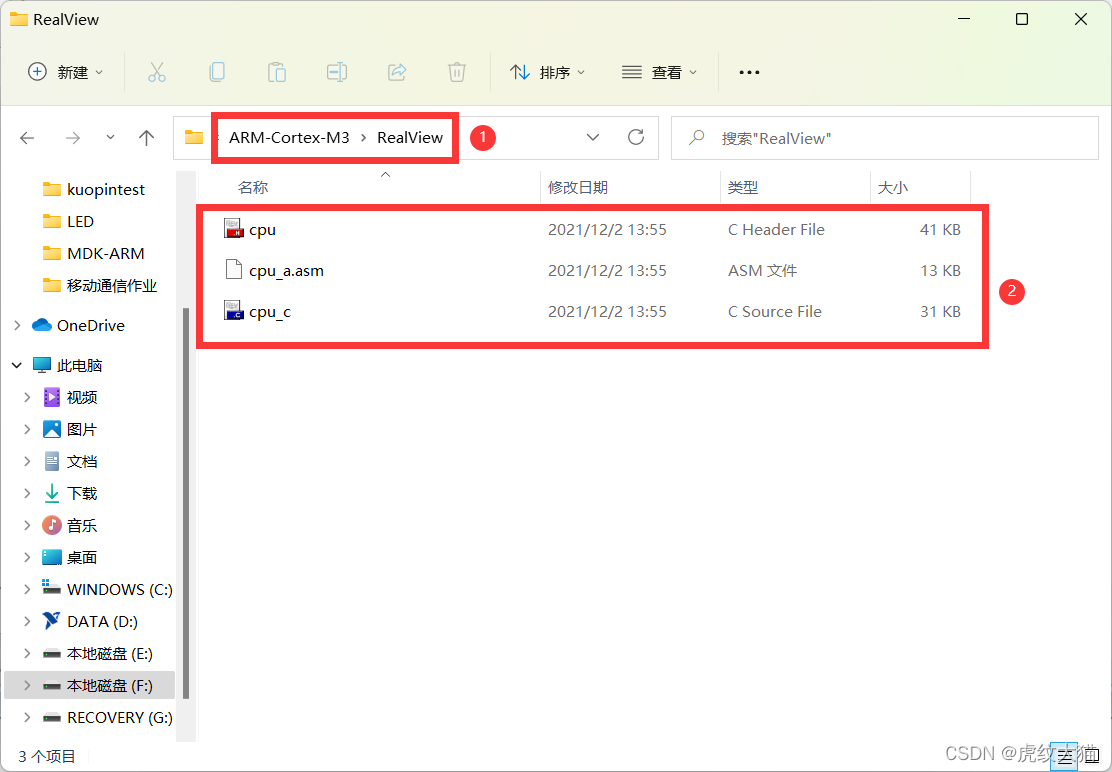Select the cpu_a.asm file icon
Screen dimensions: 1112x772
(x=234, y=270)
